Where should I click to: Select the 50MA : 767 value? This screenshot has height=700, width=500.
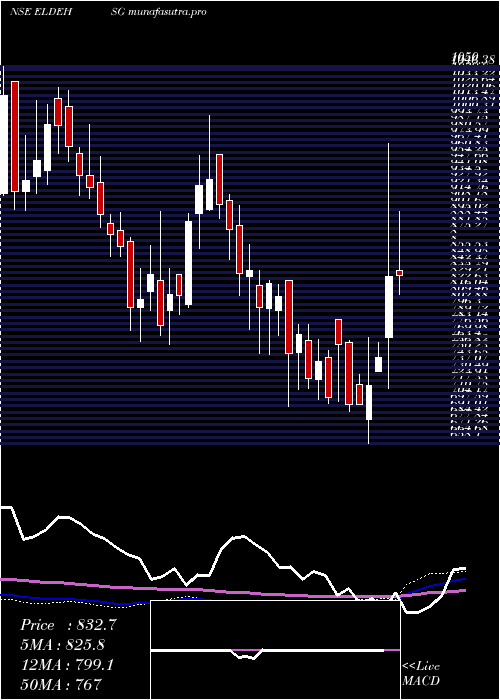coord(61,684)
